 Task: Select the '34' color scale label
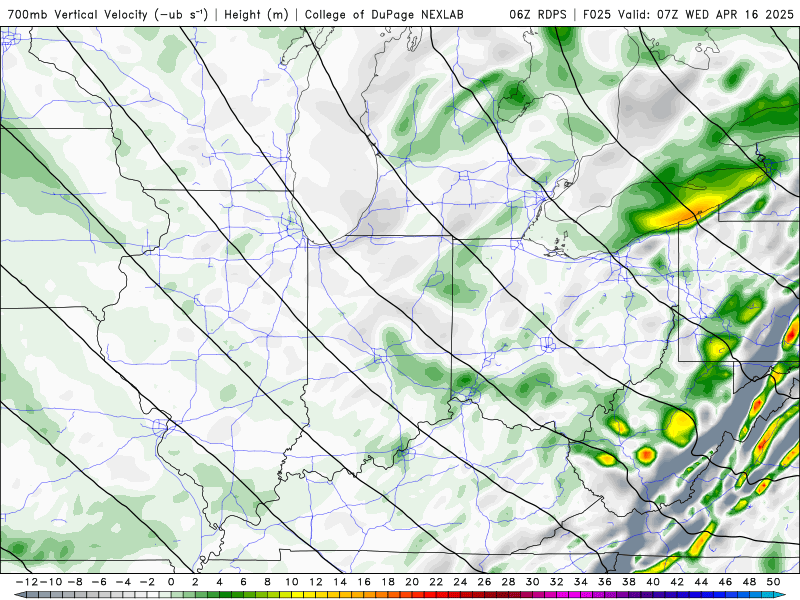click(x=581, y=582)
